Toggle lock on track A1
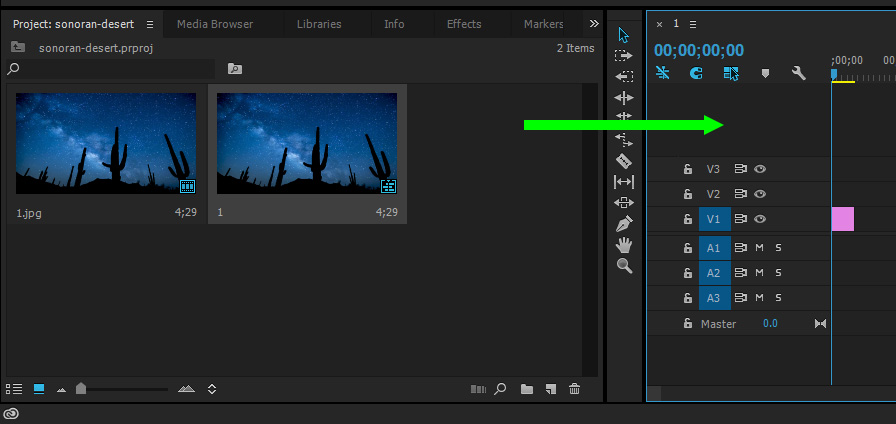This screenshot has height=424, width=896. coord(688,248)
